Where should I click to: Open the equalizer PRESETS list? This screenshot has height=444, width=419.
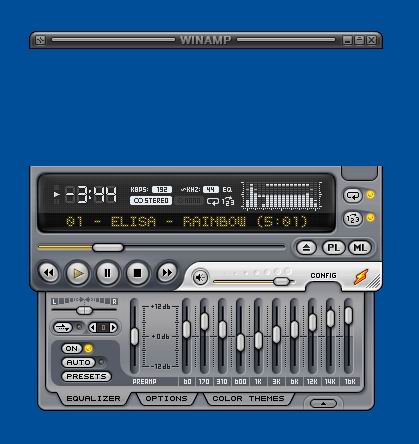pyautogui.click(x=86, y=376)
